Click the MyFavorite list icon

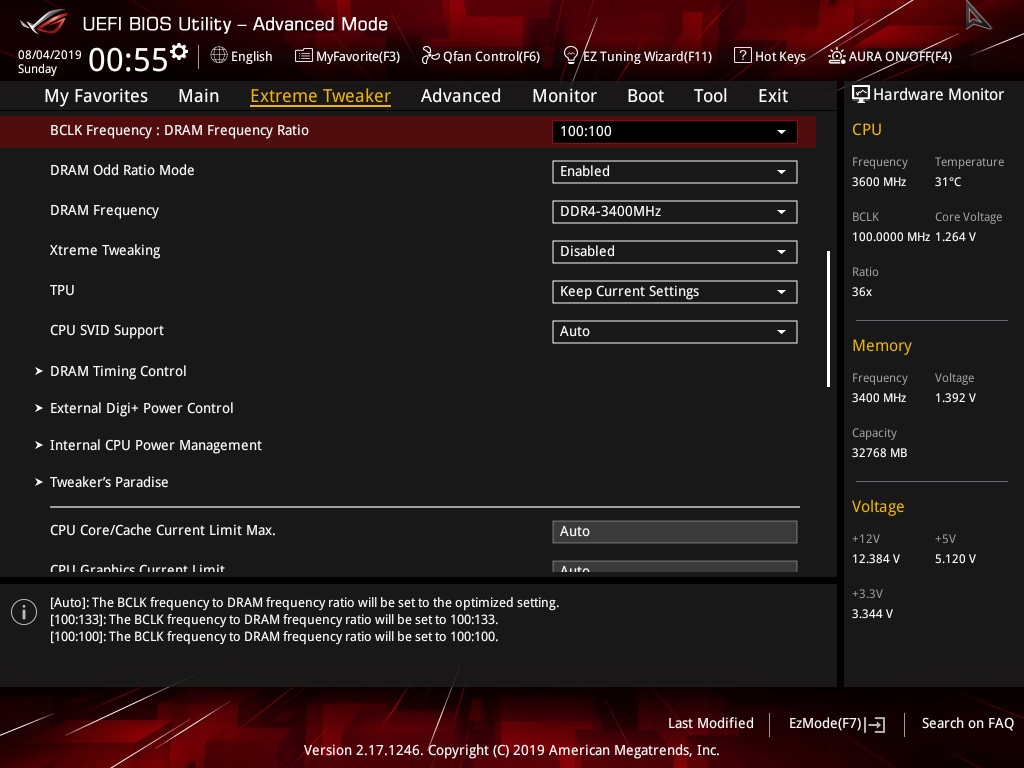303,56
